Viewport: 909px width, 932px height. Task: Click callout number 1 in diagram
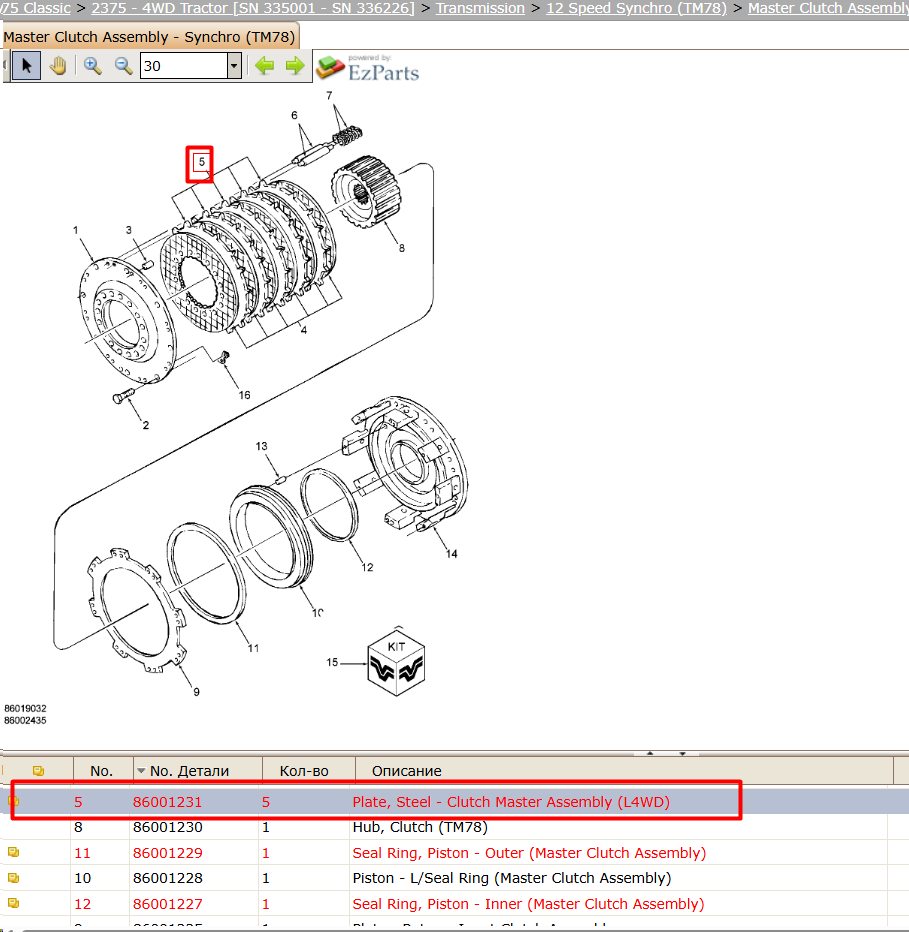click(76, 230)
